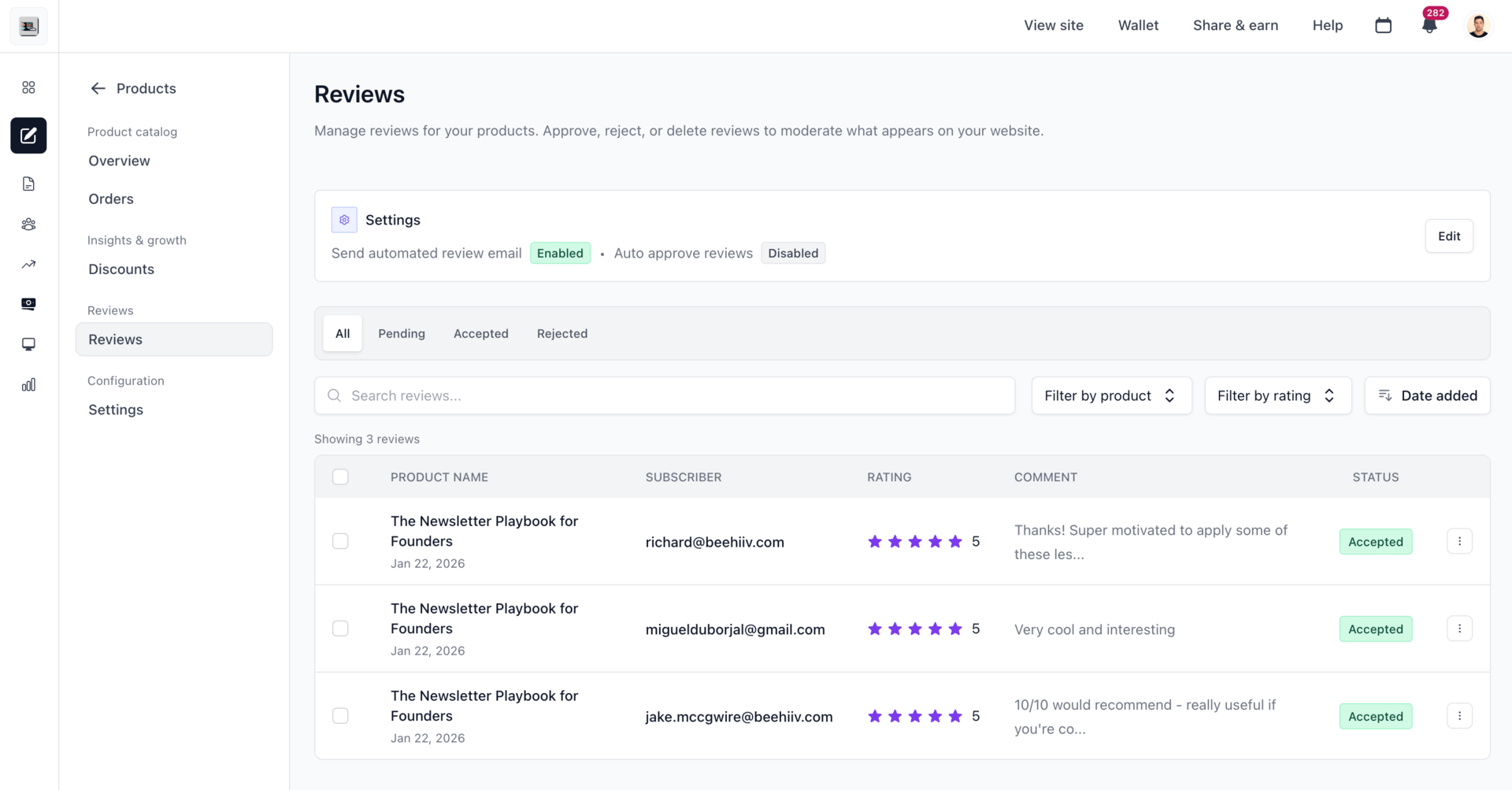The image size is (1512, 790).
Task: Show the Rejected reviews tab
Action: (x=562, y=334)
